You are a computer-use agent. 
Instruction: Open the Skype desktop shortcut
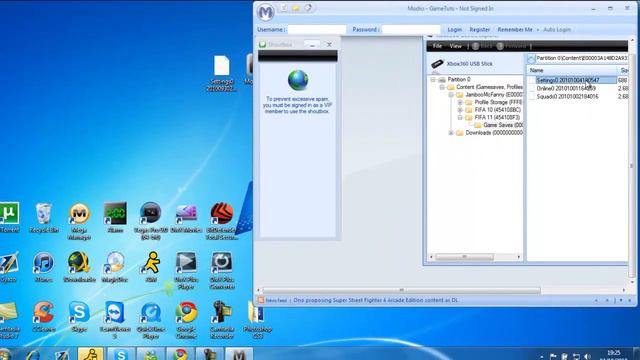tap(79, 317)
